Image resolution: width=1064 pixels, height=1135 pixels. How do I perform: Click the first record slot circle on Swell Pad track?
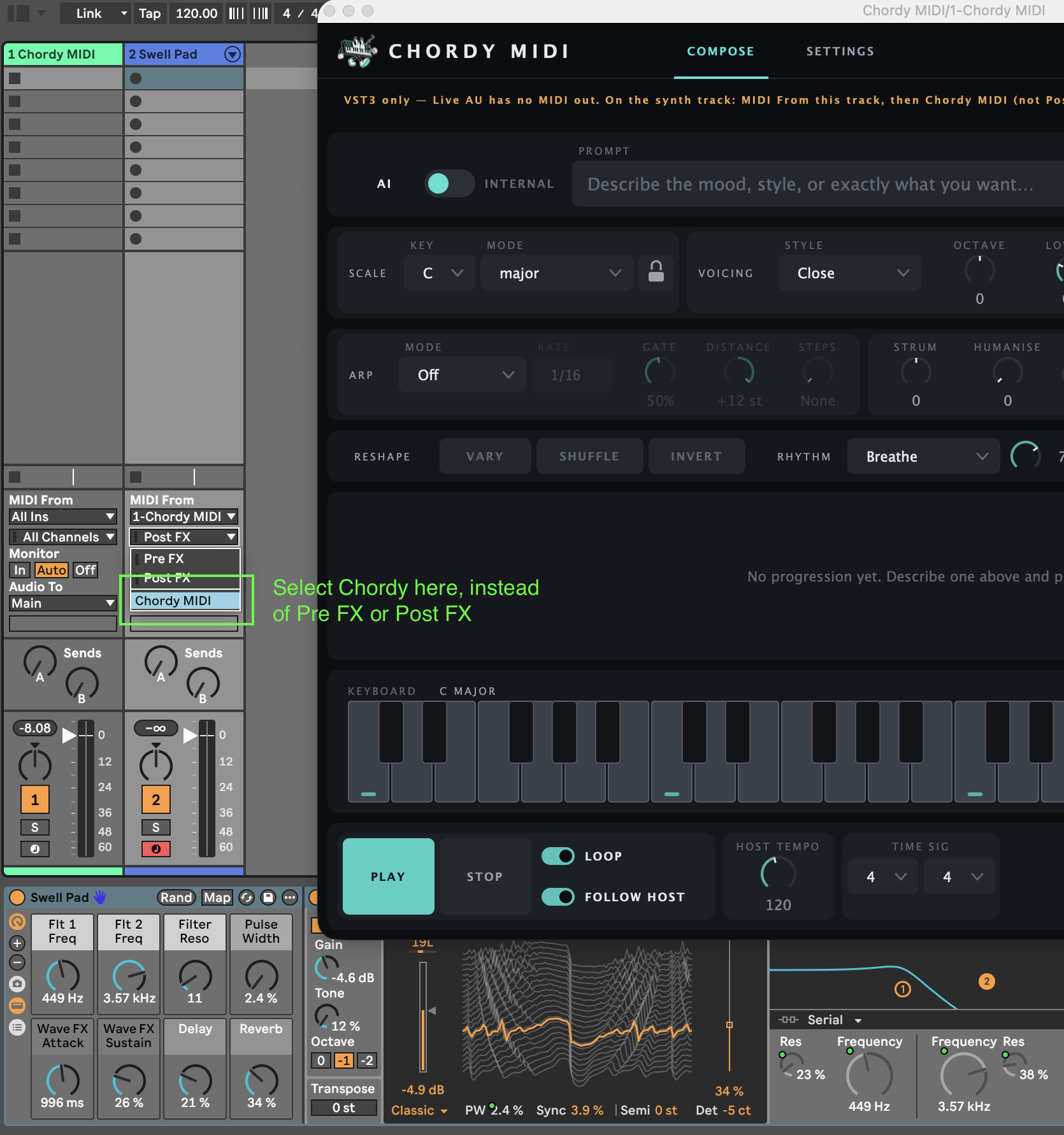click(x=136, y=78)
